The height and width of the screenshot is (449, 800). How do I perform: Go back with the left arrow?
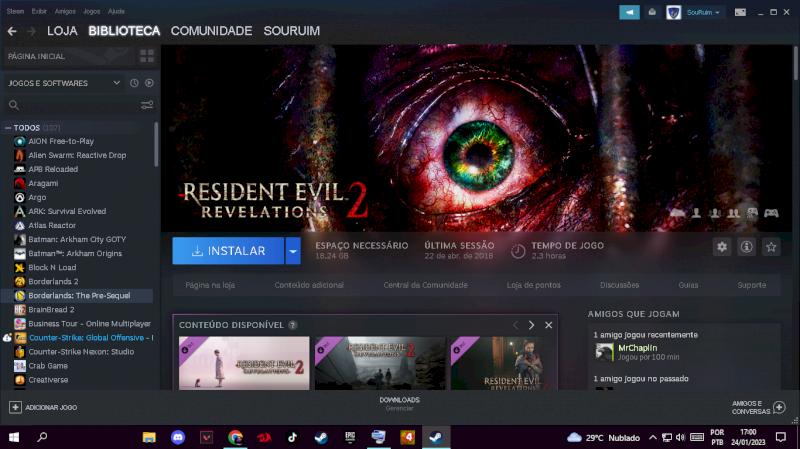12,31
